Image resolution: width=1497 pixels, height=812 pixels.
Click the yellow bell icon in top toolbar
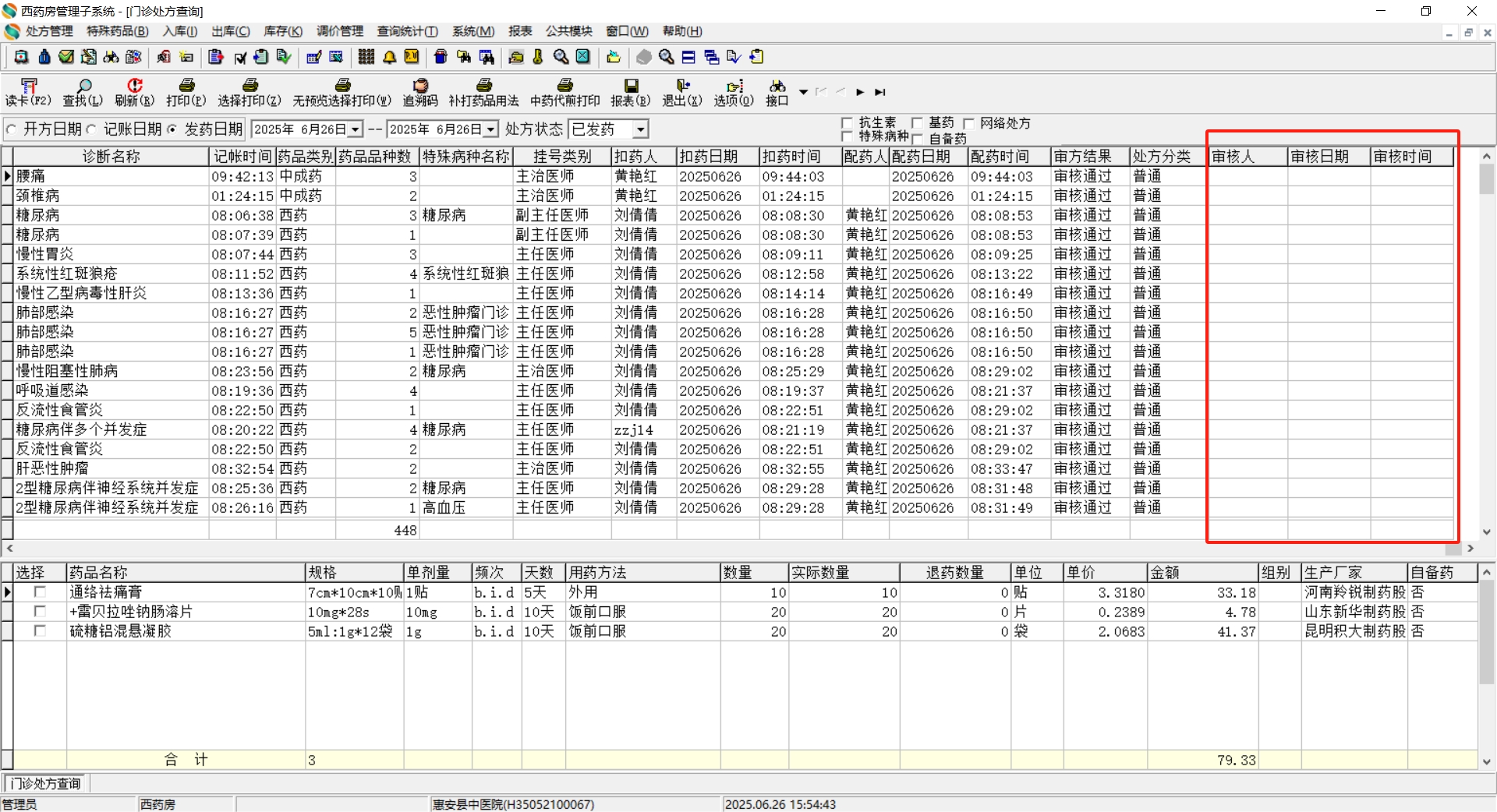click(x=389, y=57)
